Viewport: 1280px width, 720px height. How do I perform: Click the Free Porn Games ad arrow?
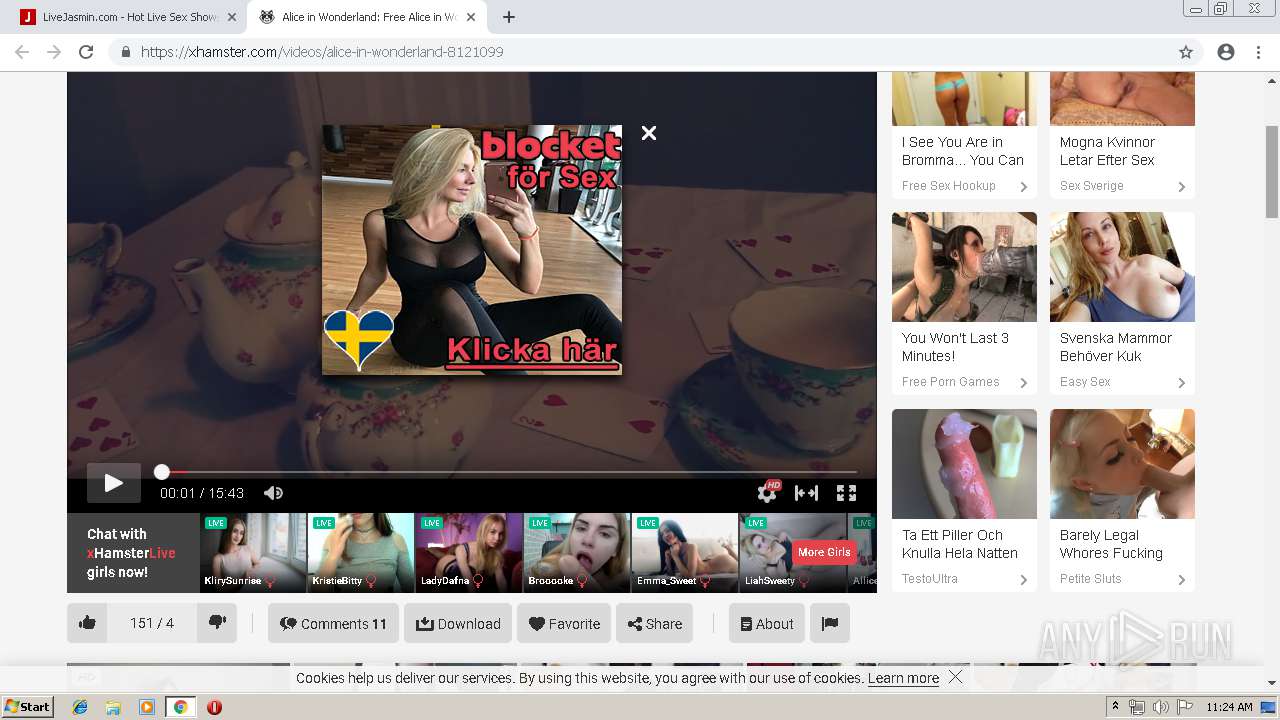click(1023, 383)
